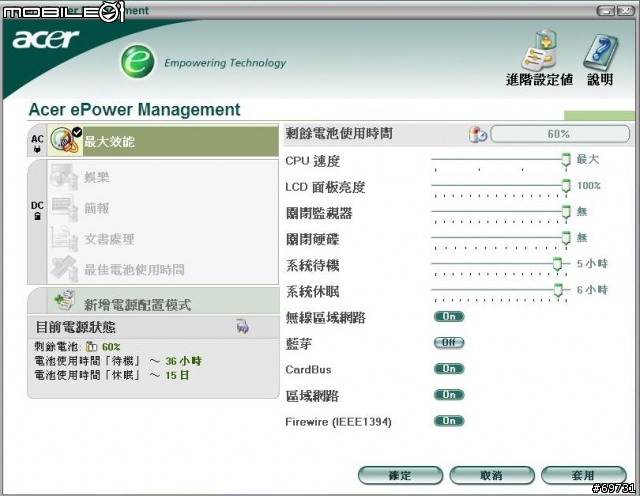Minimize the ePower Management window

click(606, 11)
